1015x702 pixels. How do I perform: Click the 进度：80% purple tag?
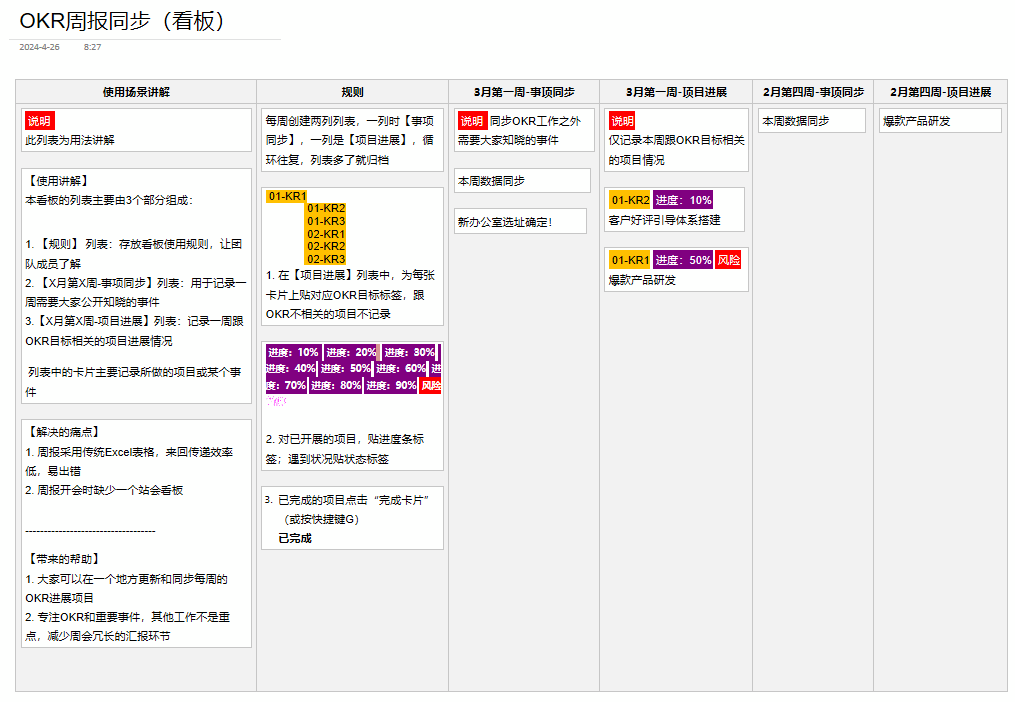tap(336, 385)
